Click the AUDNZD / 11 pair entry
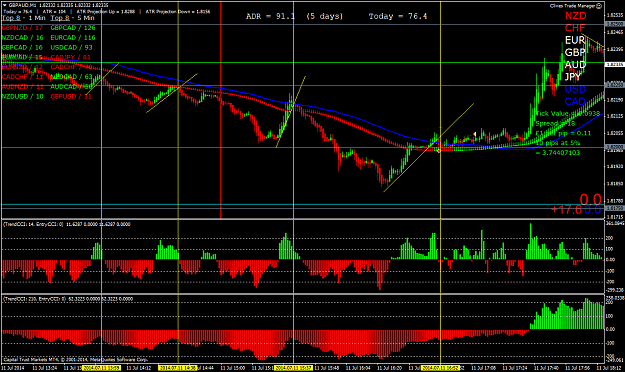Image resolution: width=625 pixels, height=372 pixels. [x=23, y=87]
